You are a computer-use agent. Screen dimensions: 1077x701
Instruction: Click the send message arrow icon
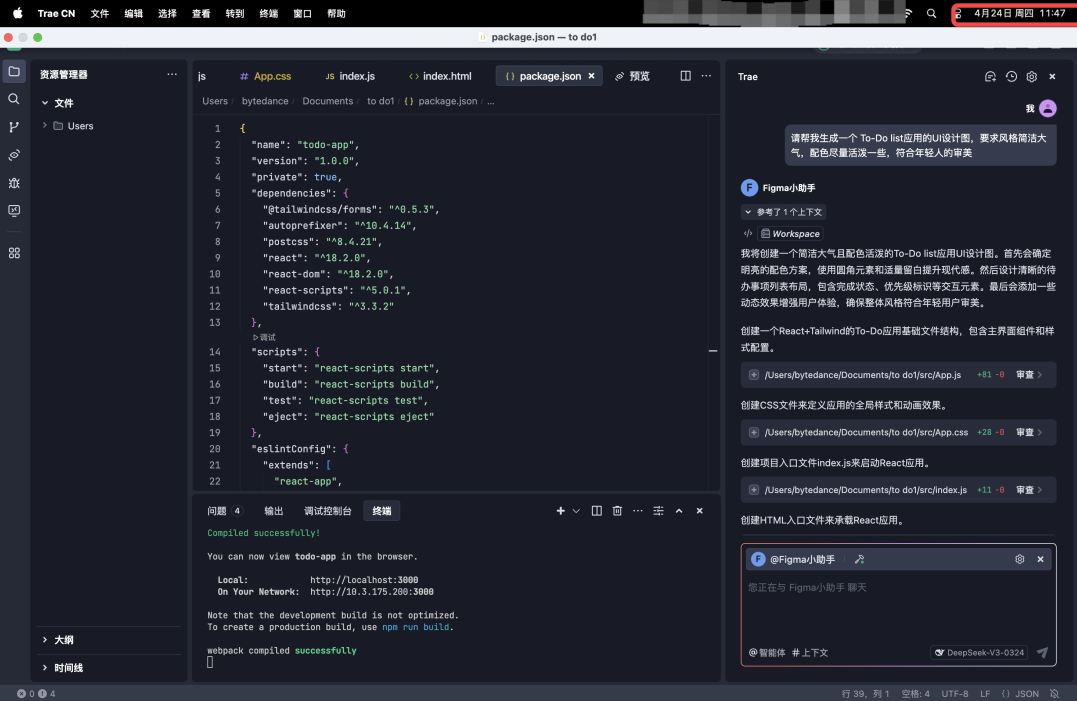1042,652
